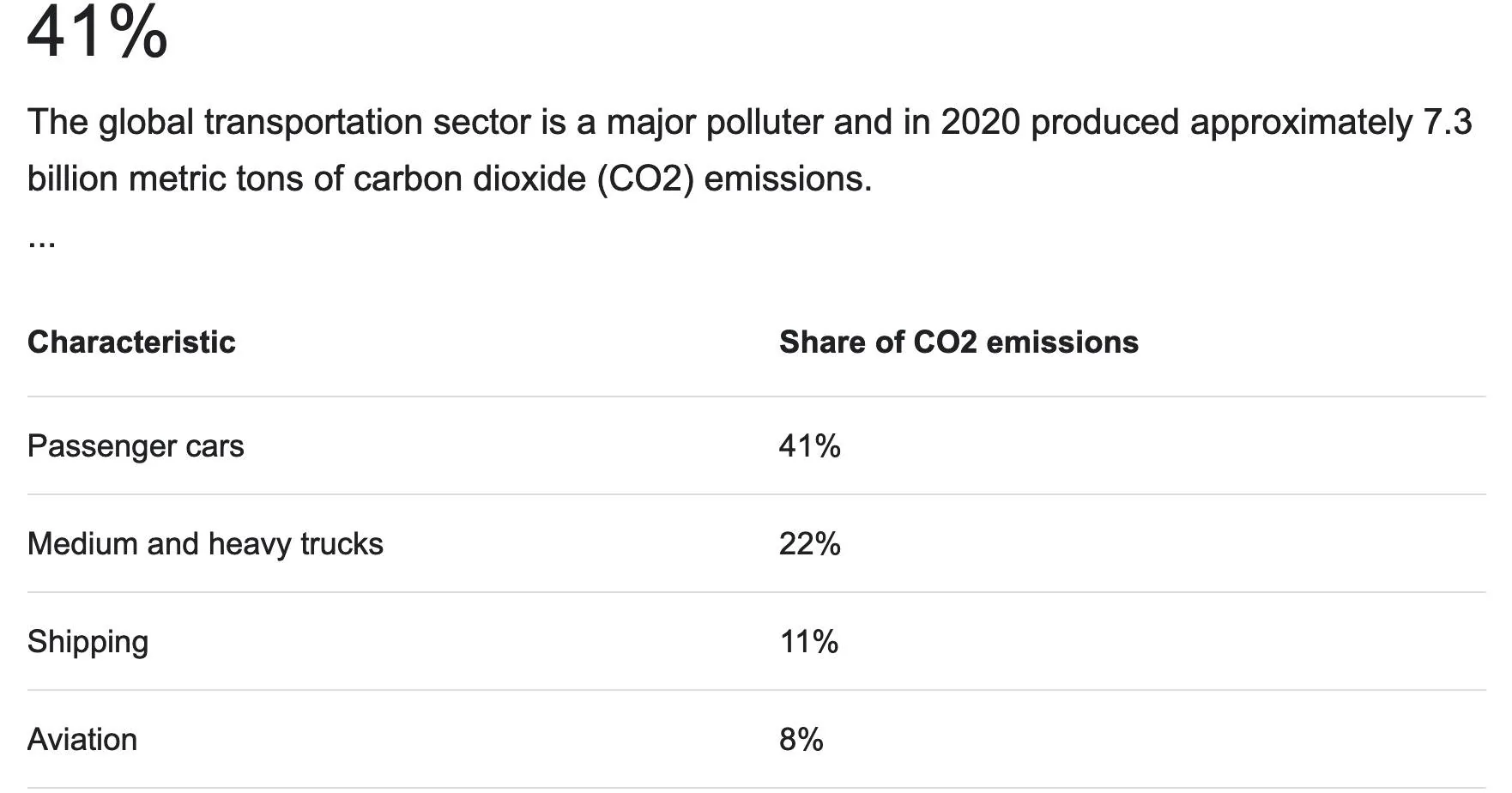
Task: Click the 22% value for trucks
Action: pos(809,544)
